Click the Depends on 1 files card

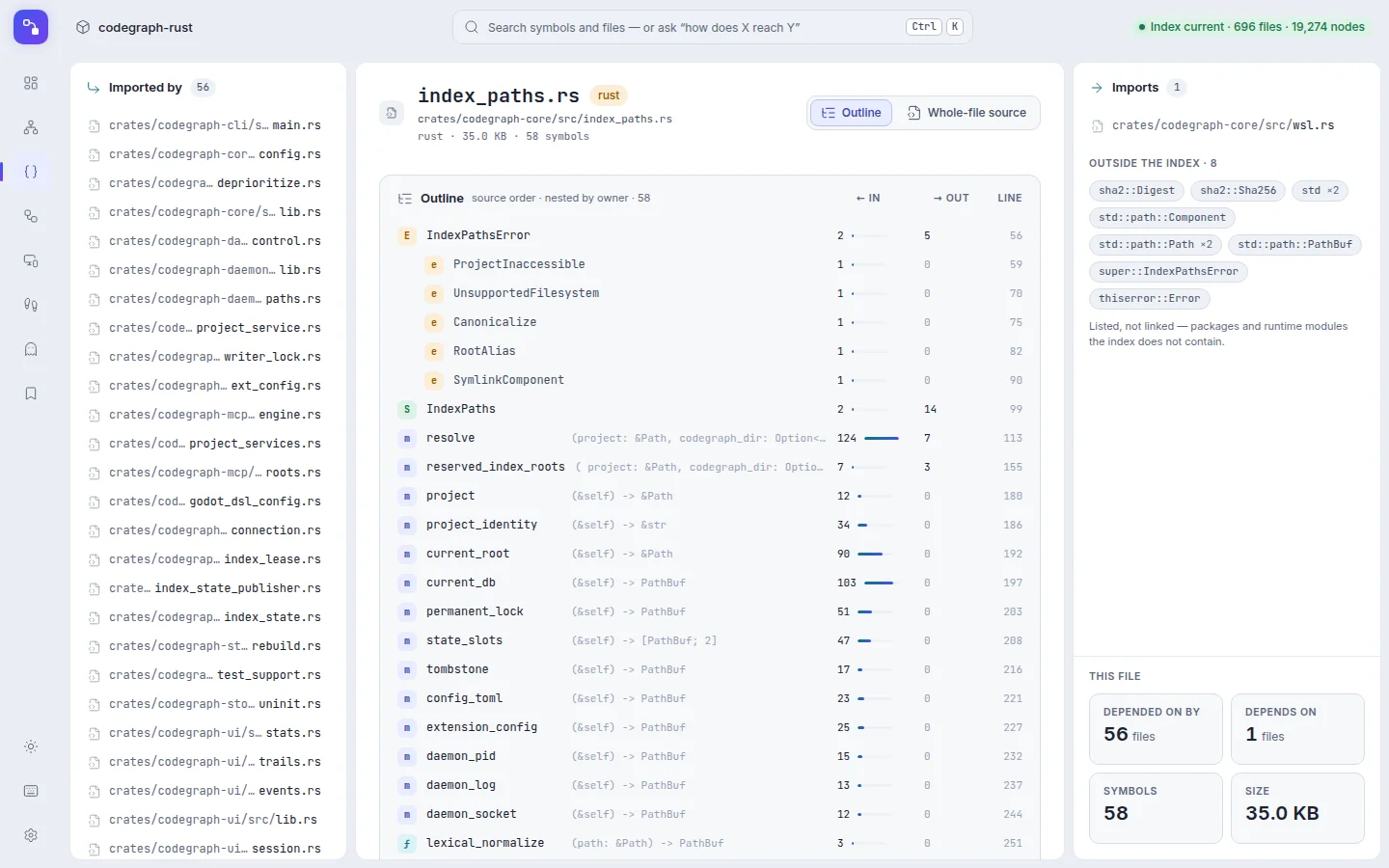[1297, 729]
